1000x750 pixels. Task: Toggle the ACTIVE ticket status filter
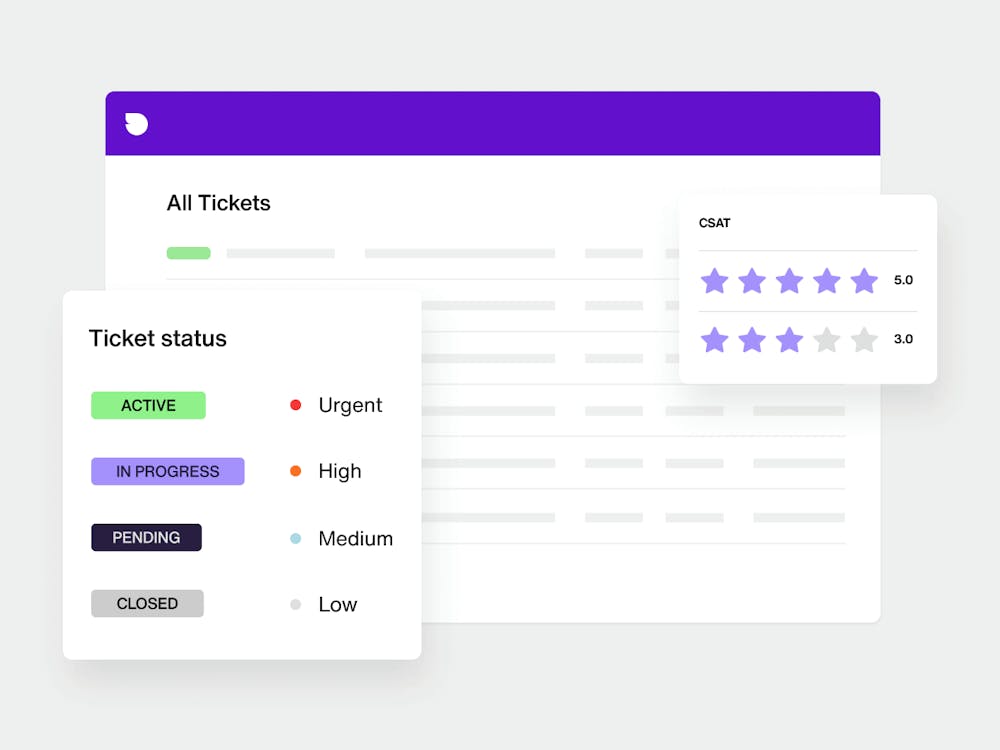pyautogui.click(x=148, y=405)
